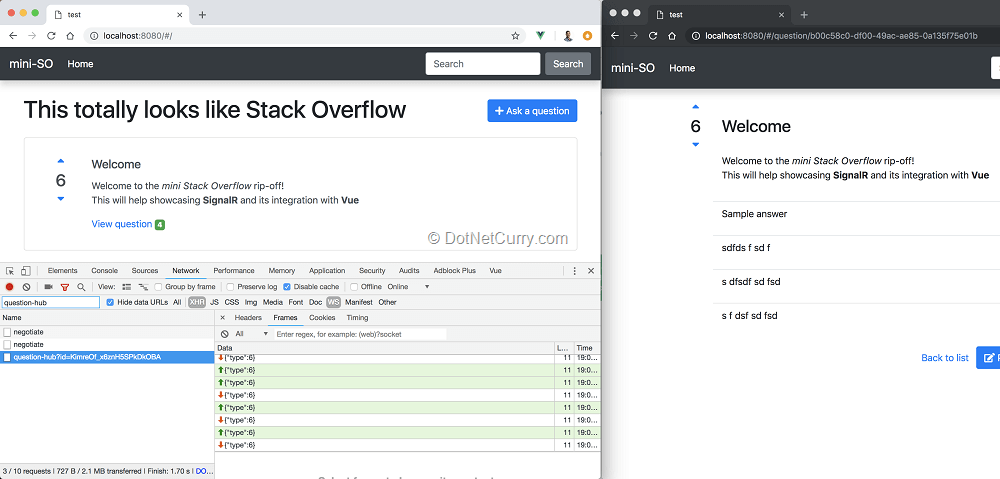Screen dimensions: 1000x479
Task: Uncheck the Disable cache checkbox
Action: [x=286, y=287]
